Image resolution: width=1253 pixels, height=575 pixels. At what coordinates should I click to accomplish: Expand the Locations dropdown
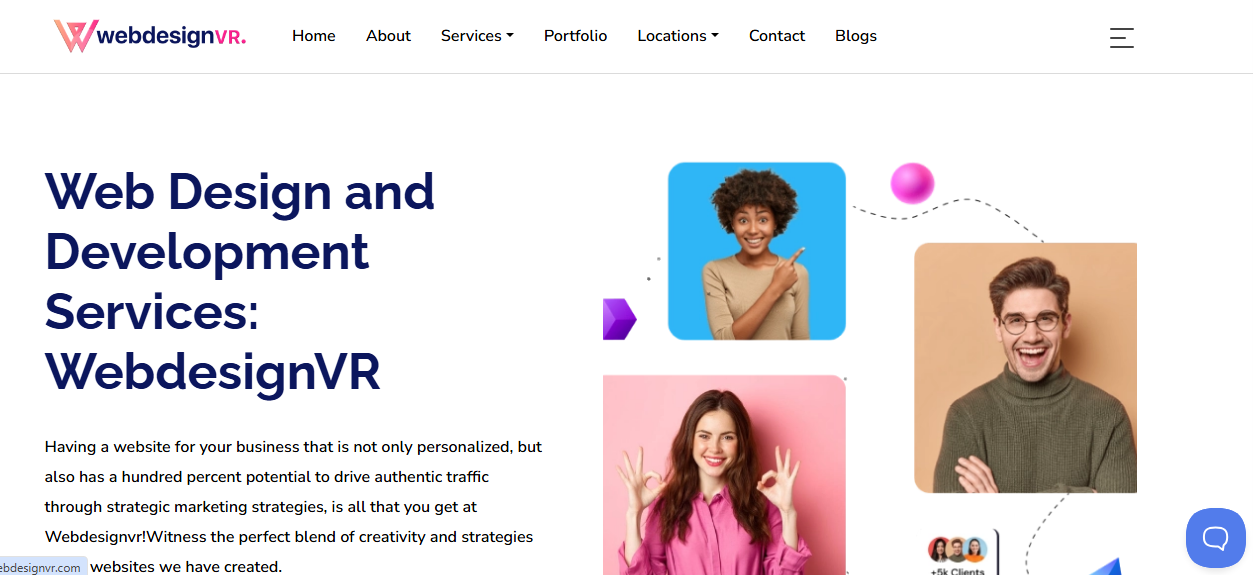click(x=678, y=36)
